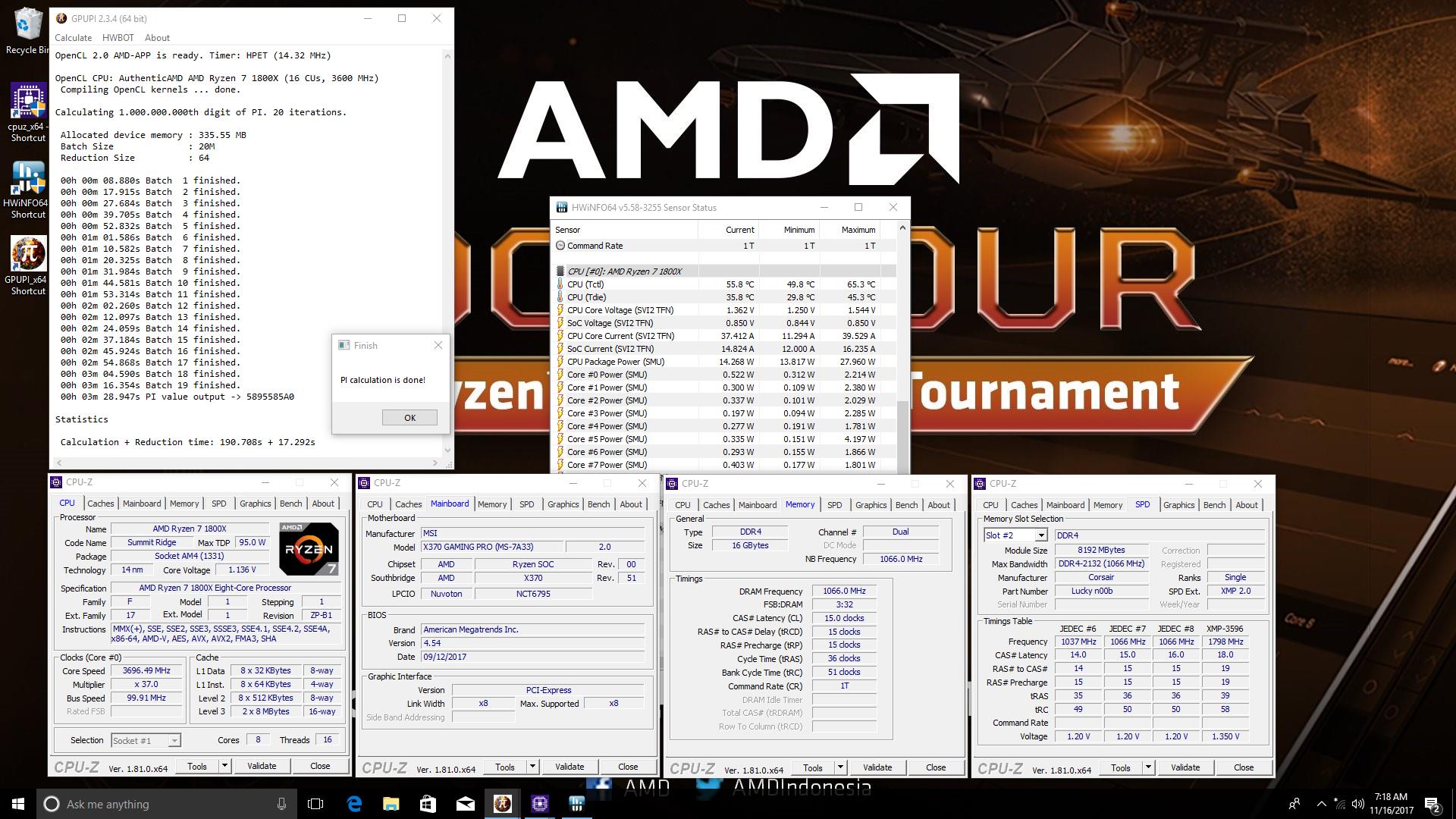The height and width of the screenshot is (819, 1456).
Task: Open the taskbar clock showing 7:18 AM
Action: (1391, 804)
